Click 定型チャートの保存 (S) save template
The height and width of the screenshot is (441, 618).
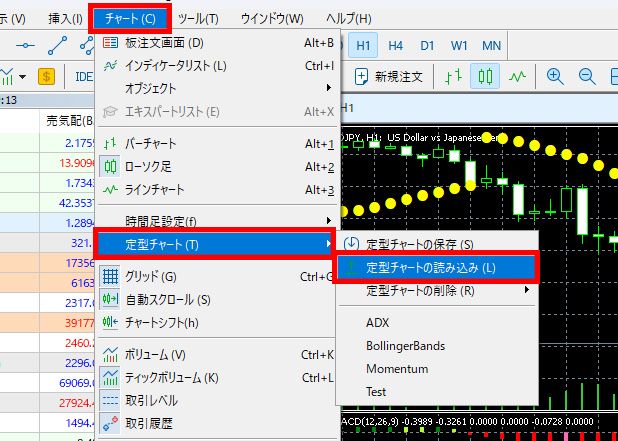pos(419,244)
